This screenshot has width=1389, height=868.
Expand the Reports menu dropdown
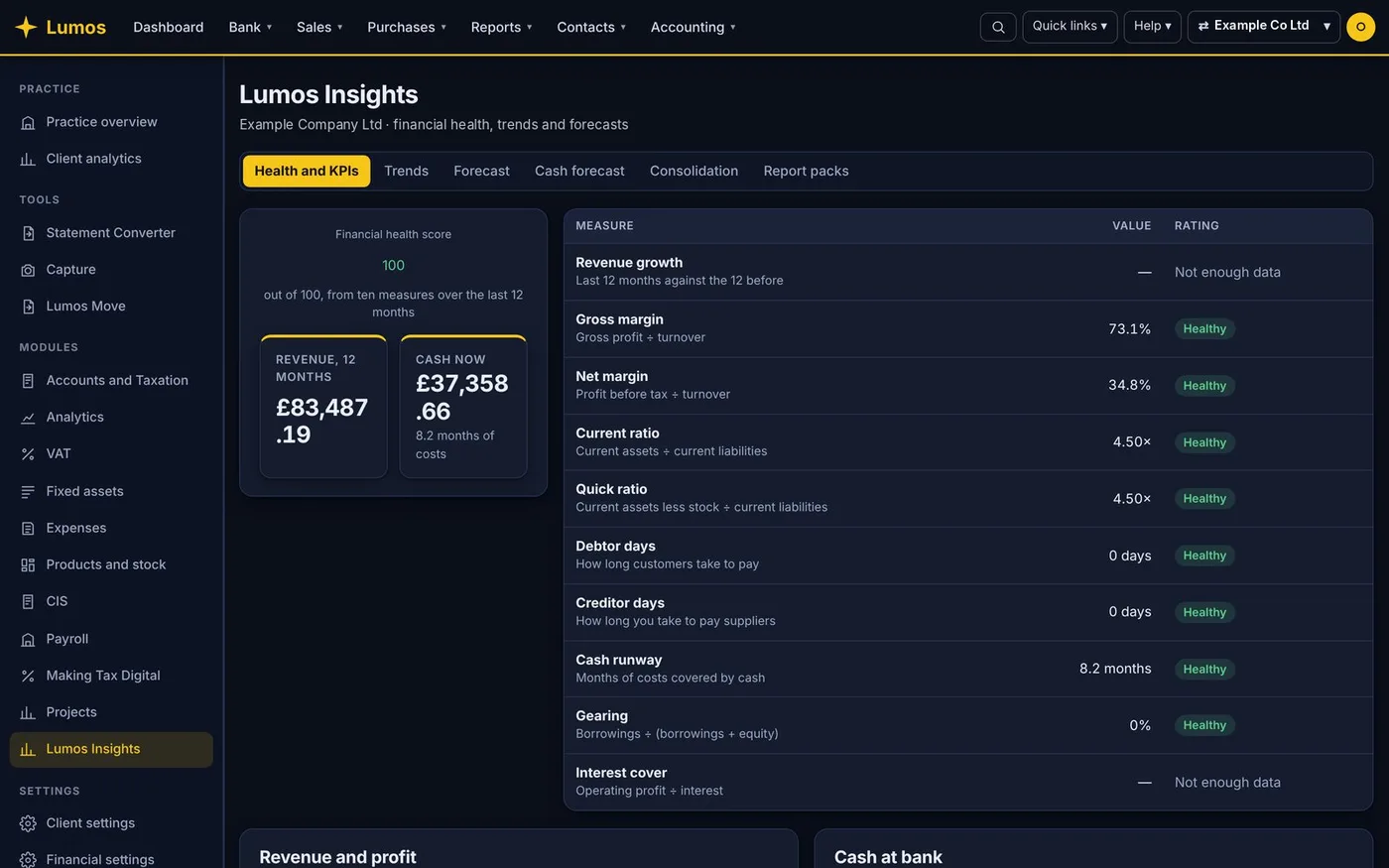coord(501,27)
